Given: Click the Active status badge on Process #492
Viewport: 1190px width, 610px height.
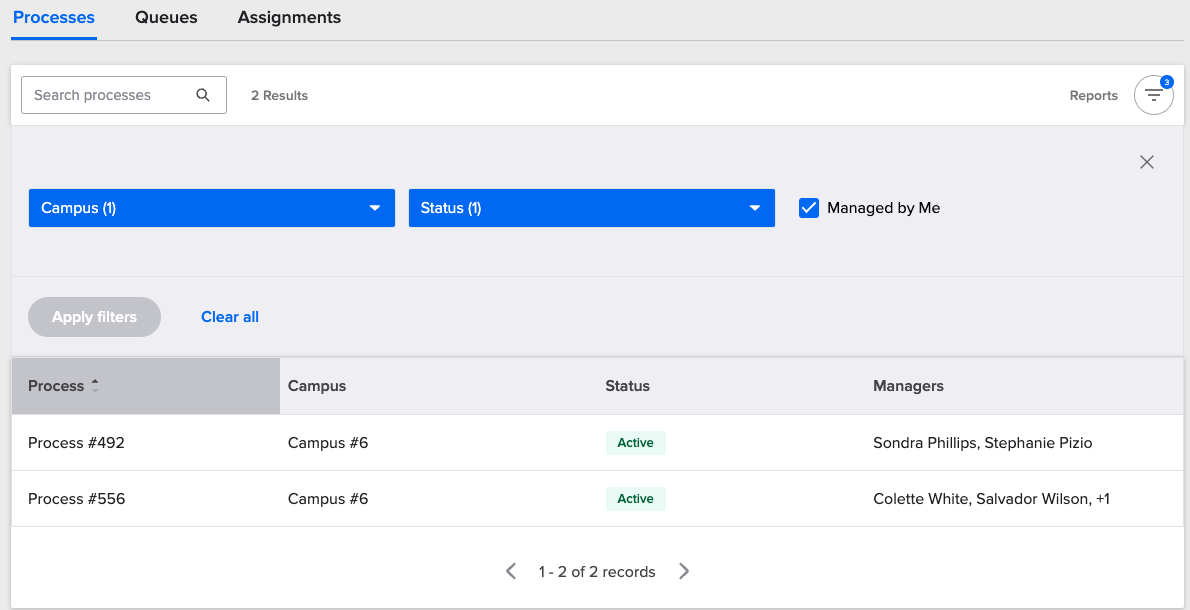Looking at the screenshot, I should 635,442.
